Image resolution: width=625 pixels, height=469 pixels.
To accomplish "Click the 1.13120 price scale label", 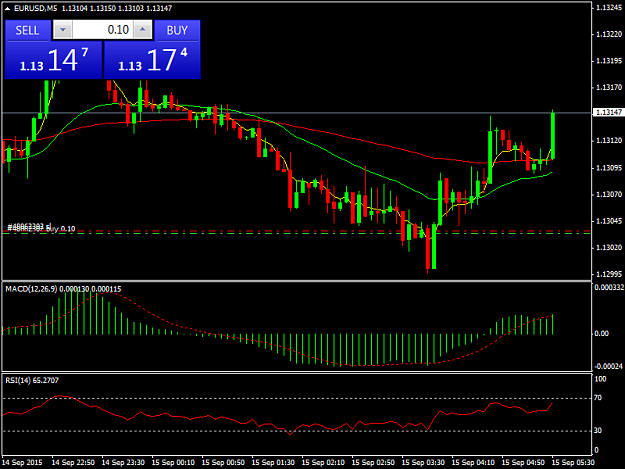I will [609, 141].
